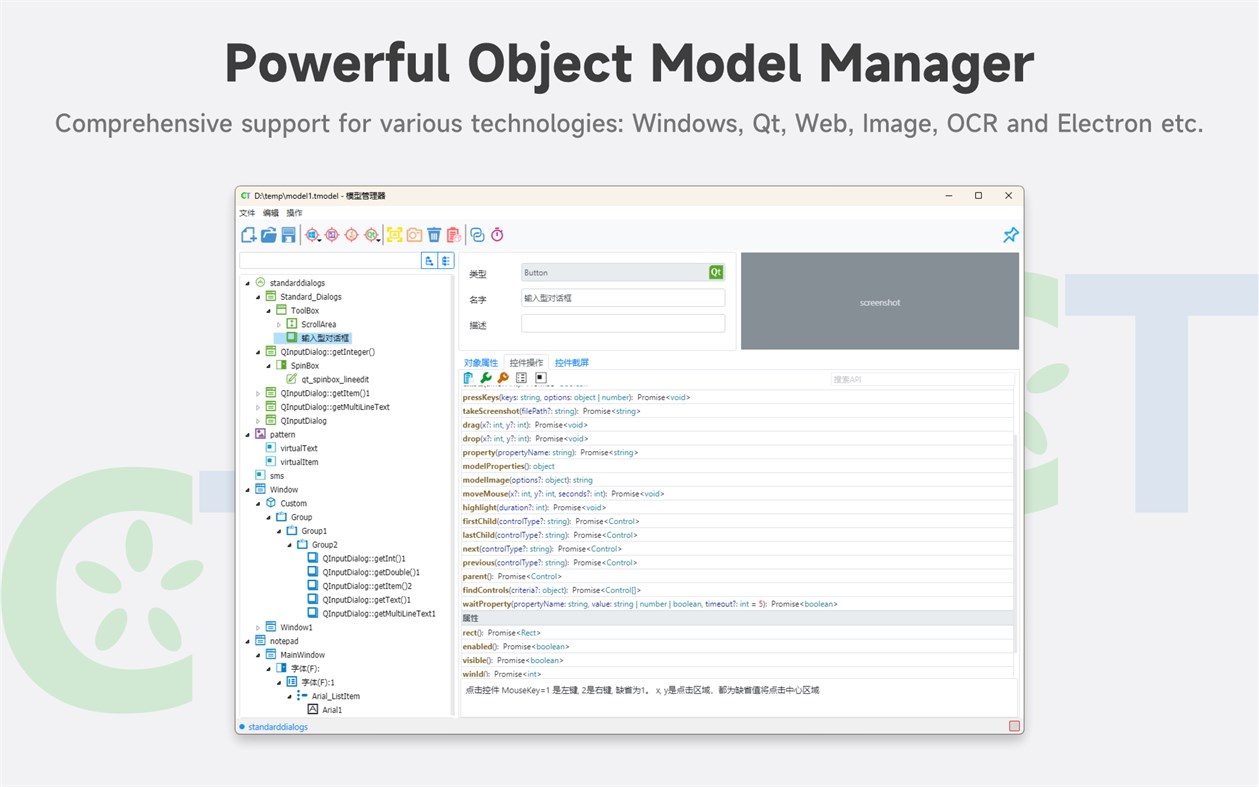The image size is (1259, 787).
Task: Select the qt_spinbox_lineedit tree item
Action: point(335,379)
